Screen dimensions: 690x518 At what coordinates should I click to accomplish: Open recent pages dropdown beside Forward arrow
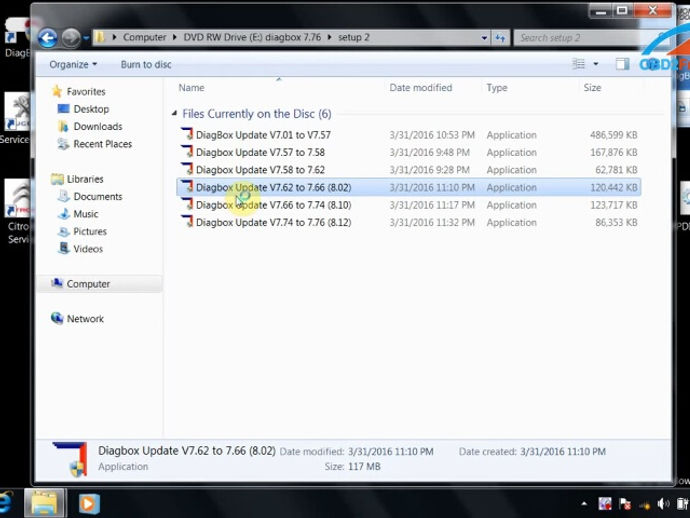(x=86, y=38)
